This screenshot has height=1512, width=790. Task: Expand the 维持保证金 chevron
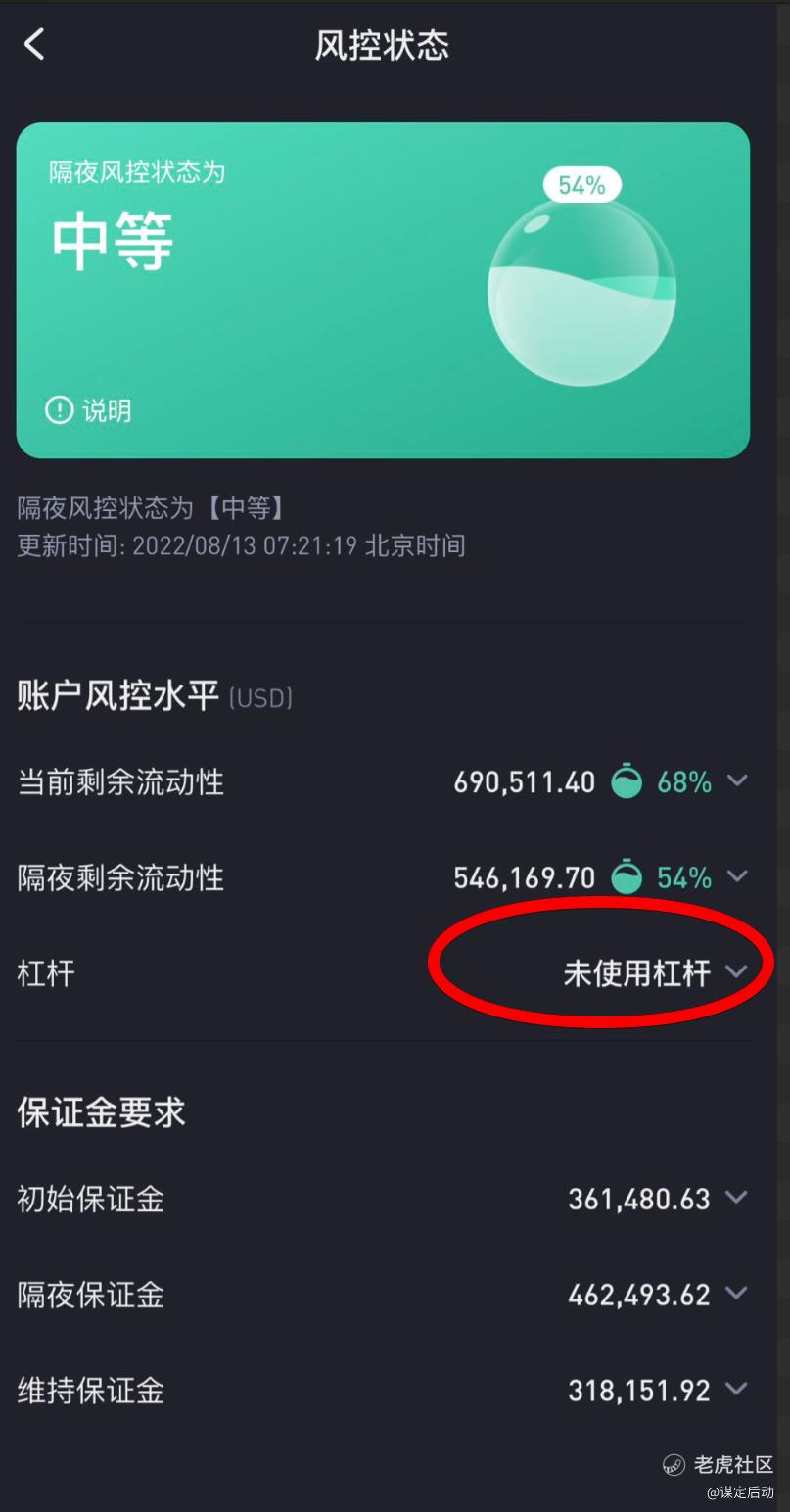click(736, 1389)
